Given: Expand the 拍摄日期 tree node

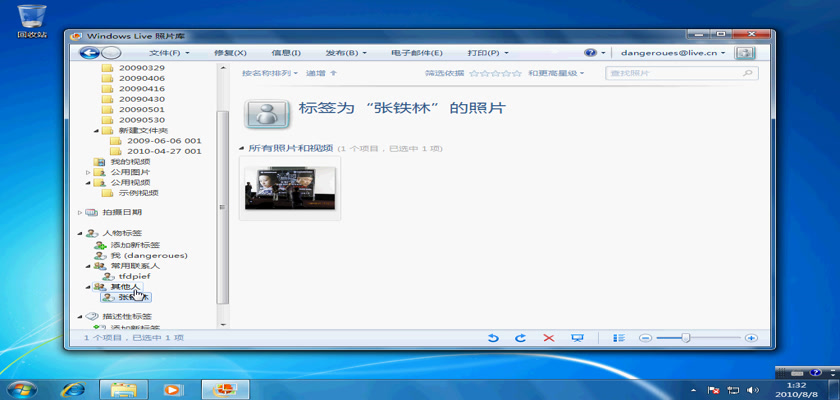Looking at the screenshot, I should (80, 212).
